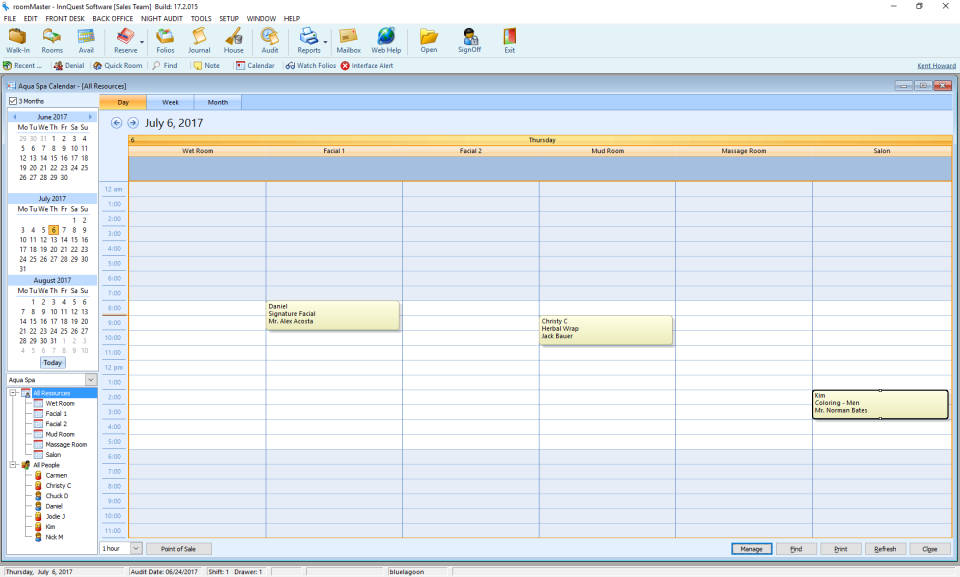This screenshot has width=960, height=577.
Task: Select Daniel's Signature Facial appointment
Action: tap(332, 314)
